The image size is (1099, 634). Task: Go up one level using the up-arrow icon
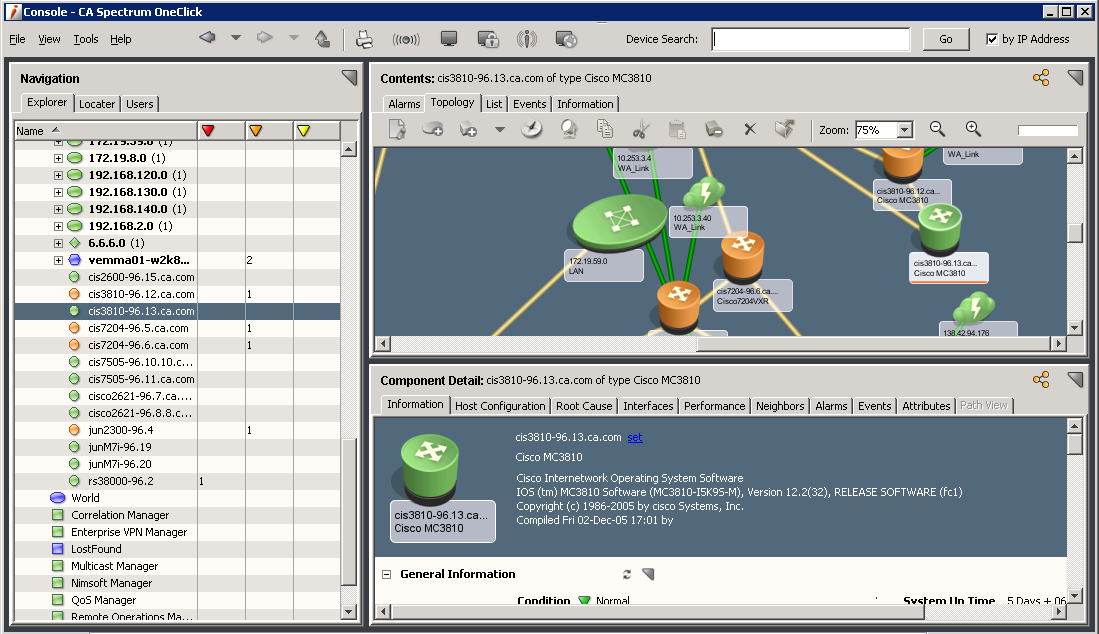pyautogui.click(x=322, y=39)
